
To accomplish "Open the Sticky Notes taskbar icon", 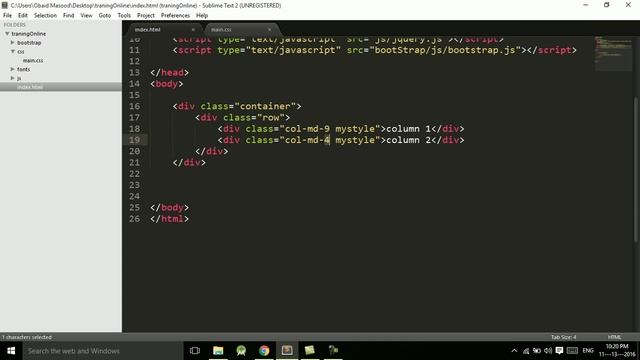I will (310, 351).
